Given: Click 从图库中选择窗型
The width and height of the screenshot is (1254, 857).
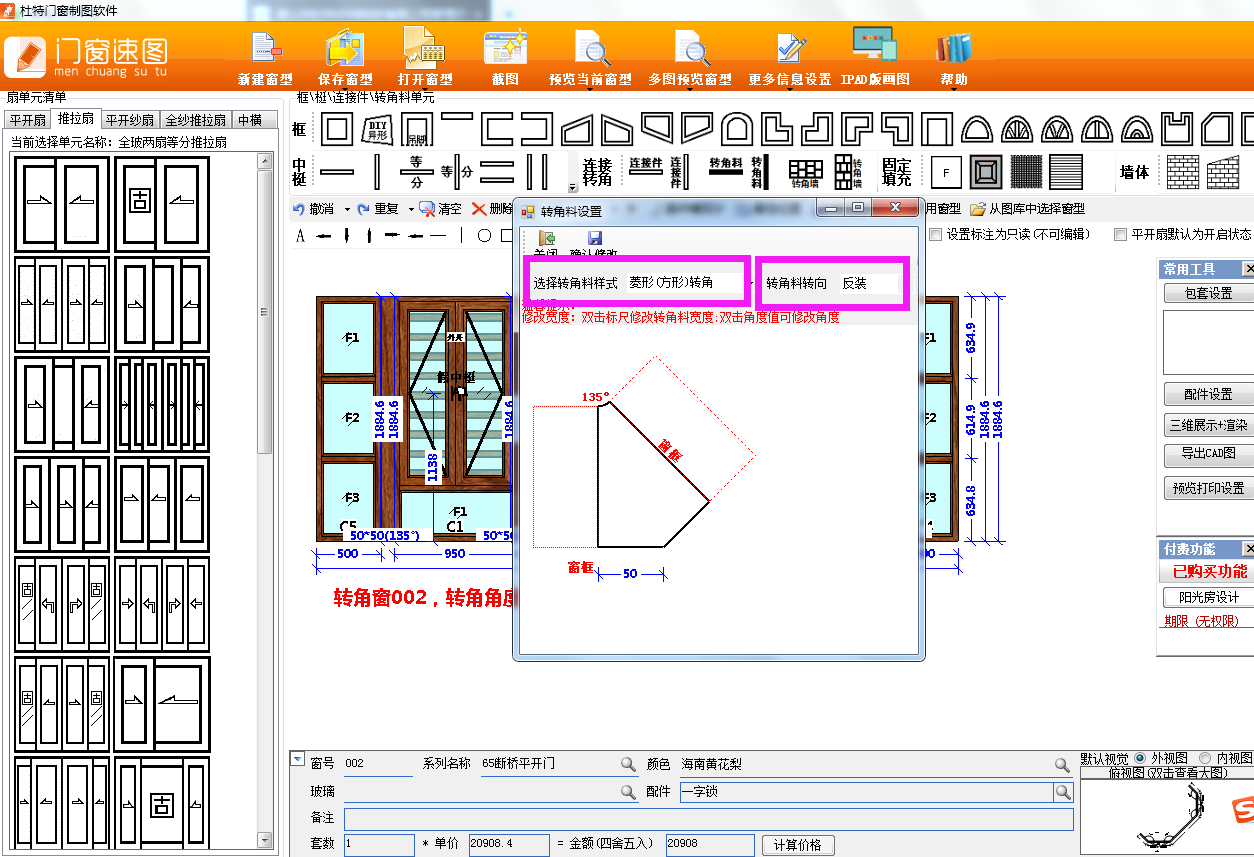Looking at the screenshot, I should 1028,209.
